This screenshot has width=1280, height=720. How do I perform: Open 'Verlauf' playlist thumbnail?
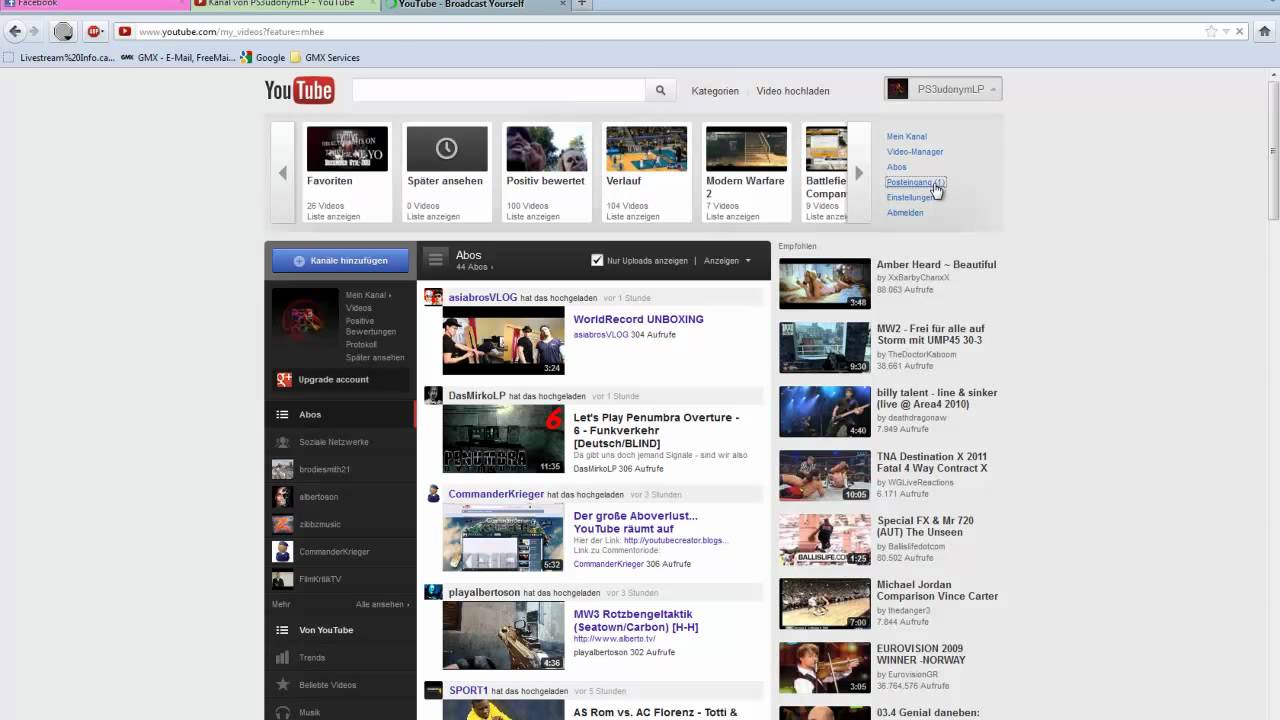point(647,149)
